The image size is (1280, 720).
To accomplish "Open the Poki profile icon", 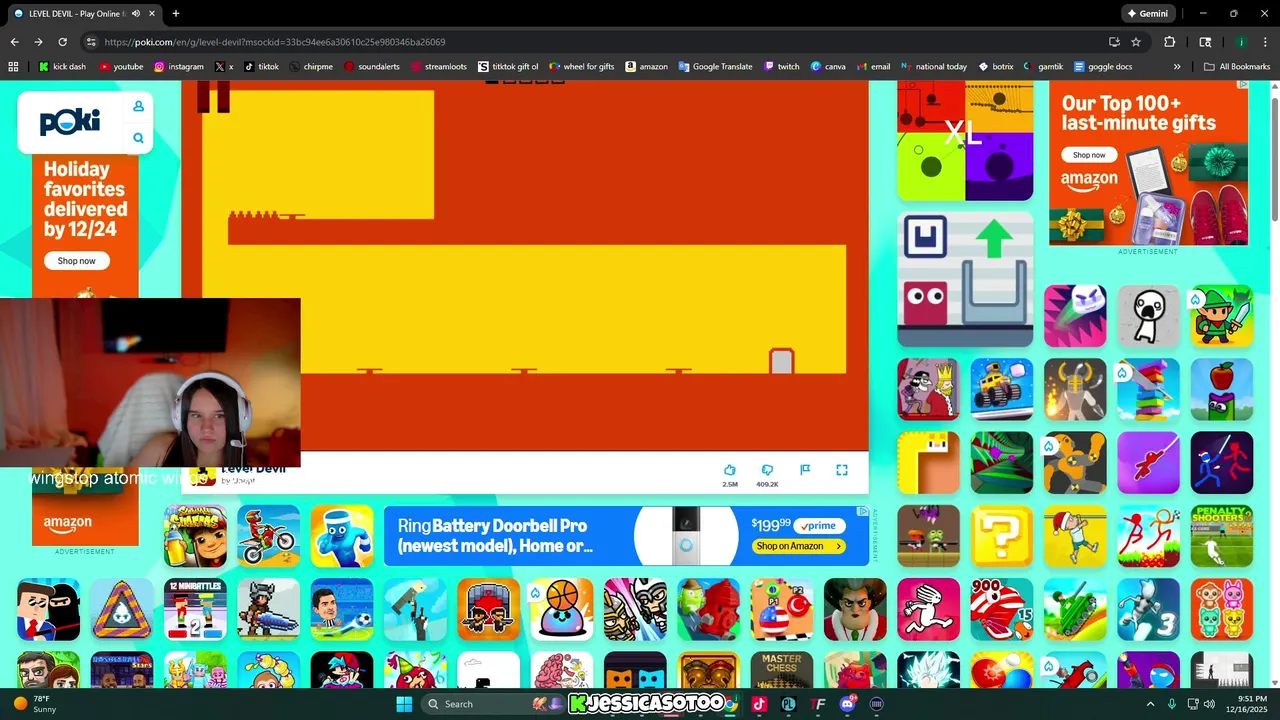I will pyautogui.click(x=138, y=106).
